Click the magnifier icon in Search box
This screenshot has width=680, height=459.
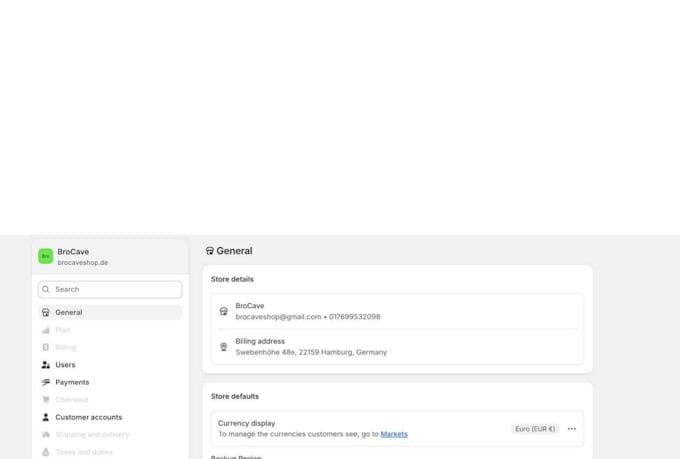coord(46,289)
